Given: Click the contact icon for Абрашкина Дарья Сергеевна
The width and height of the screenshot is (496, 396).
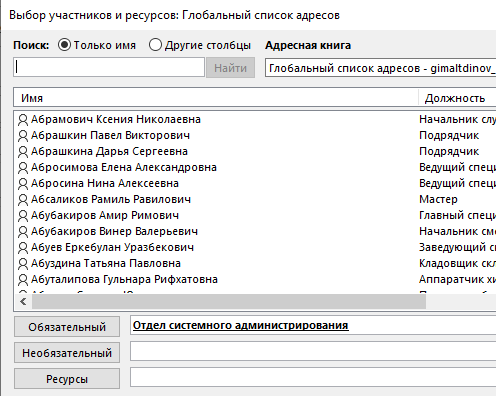Looking at the screenshot, I should tap(23, 152).
